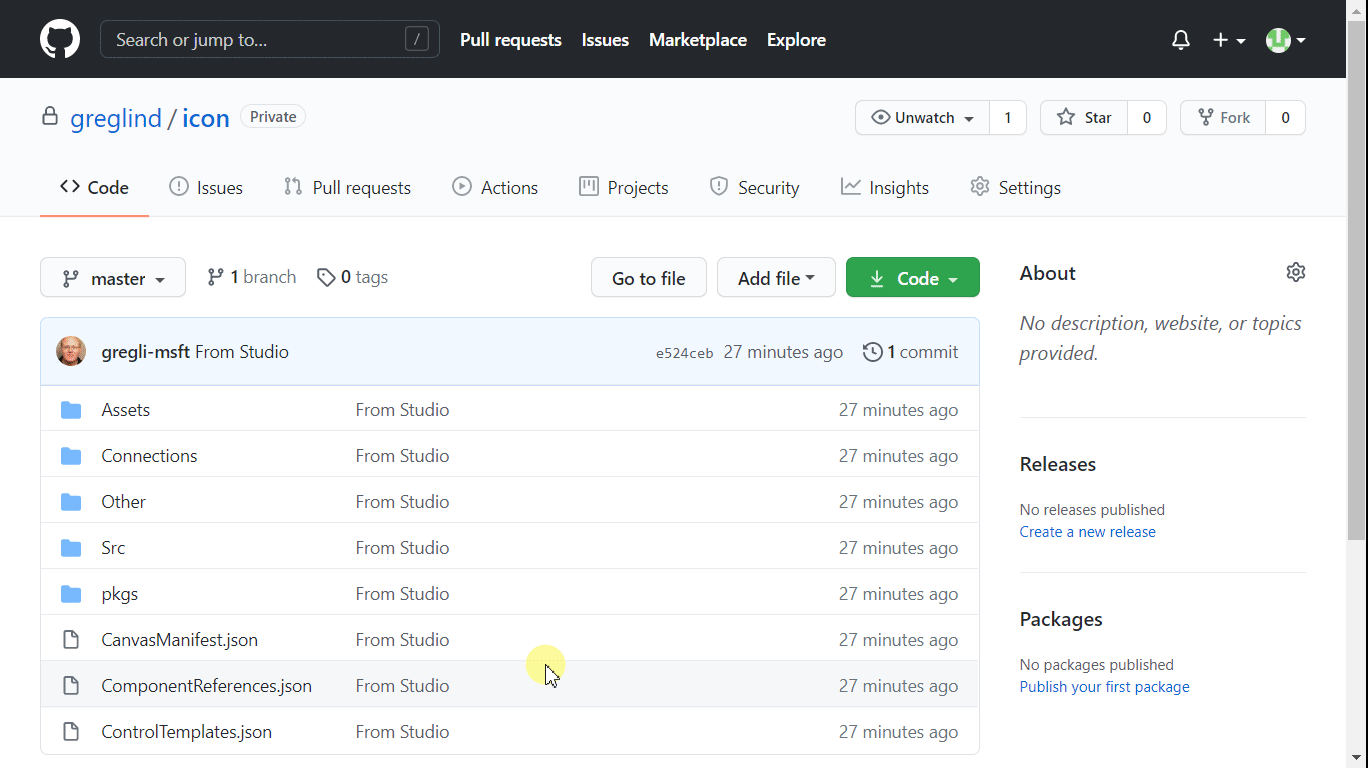Switch to the Issues tab
The height and width of the screenshot is (768, 1368).
click(206, 188)
